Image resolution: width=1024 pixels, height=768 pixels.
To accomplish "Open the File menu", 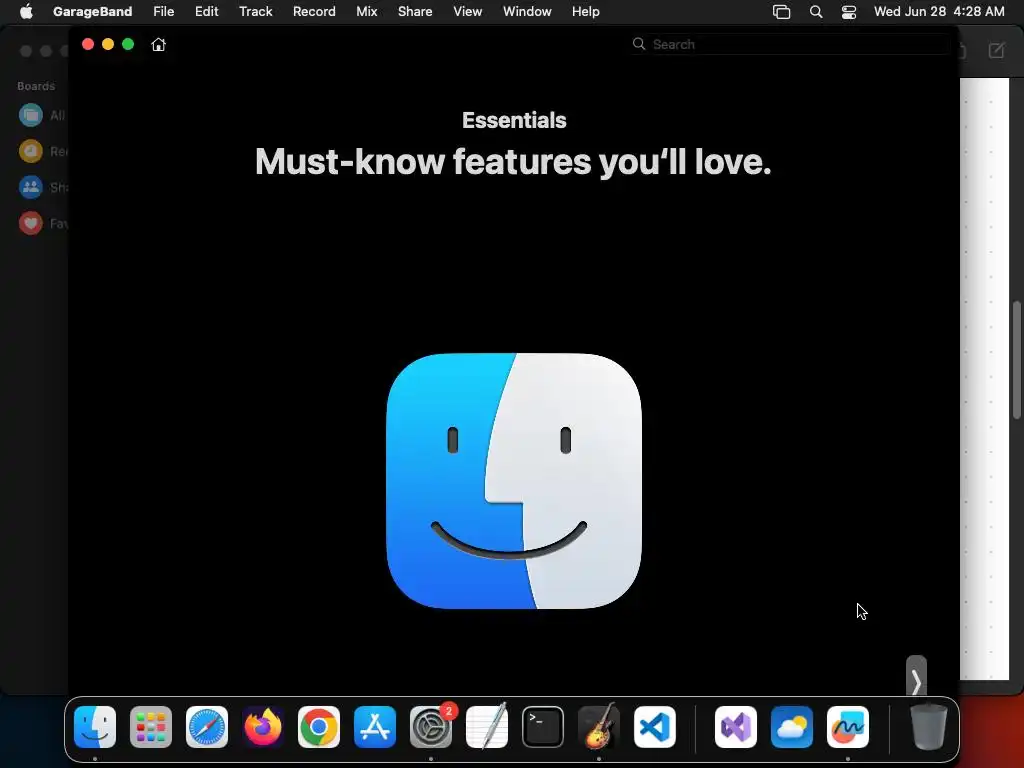I will 163,11.
